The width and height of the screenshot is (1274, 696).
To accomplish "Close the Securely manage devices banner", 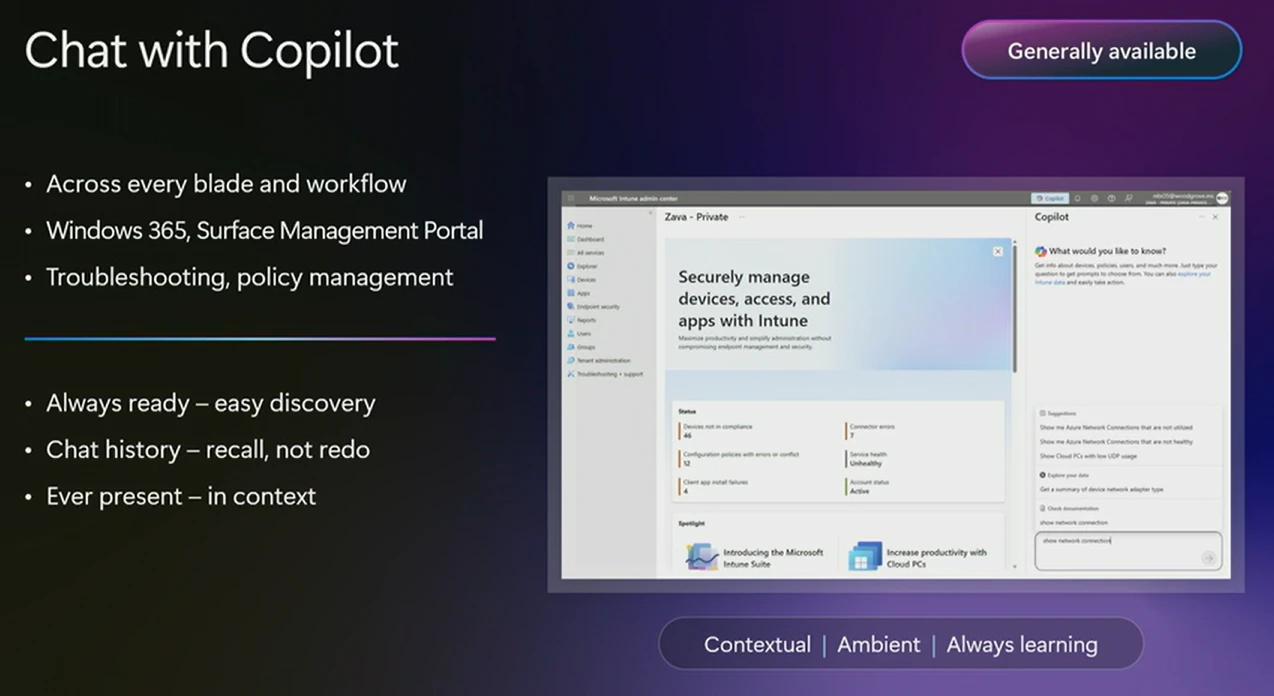I will (997, 251).
